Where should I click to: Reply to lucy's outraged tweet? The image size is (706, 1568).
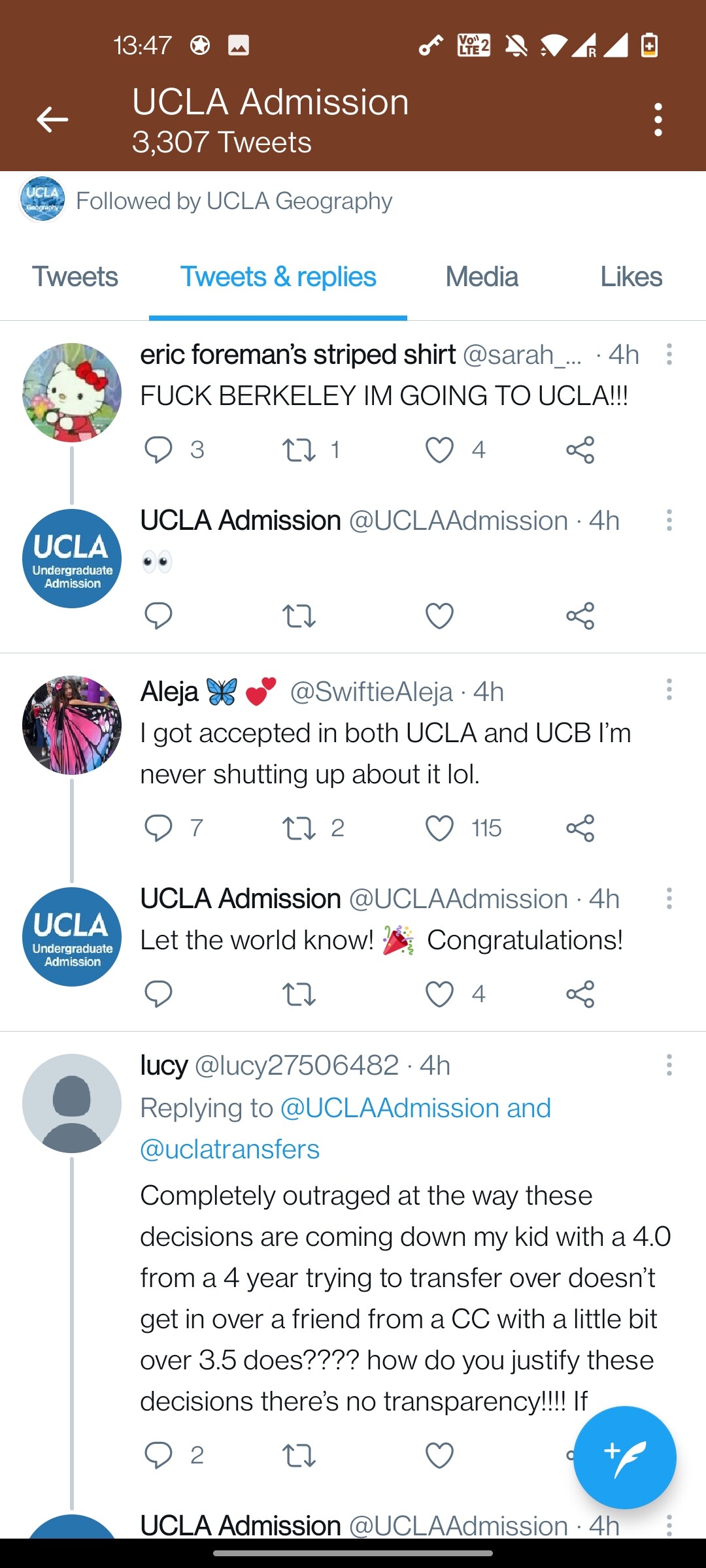(x=158, y=1455)
